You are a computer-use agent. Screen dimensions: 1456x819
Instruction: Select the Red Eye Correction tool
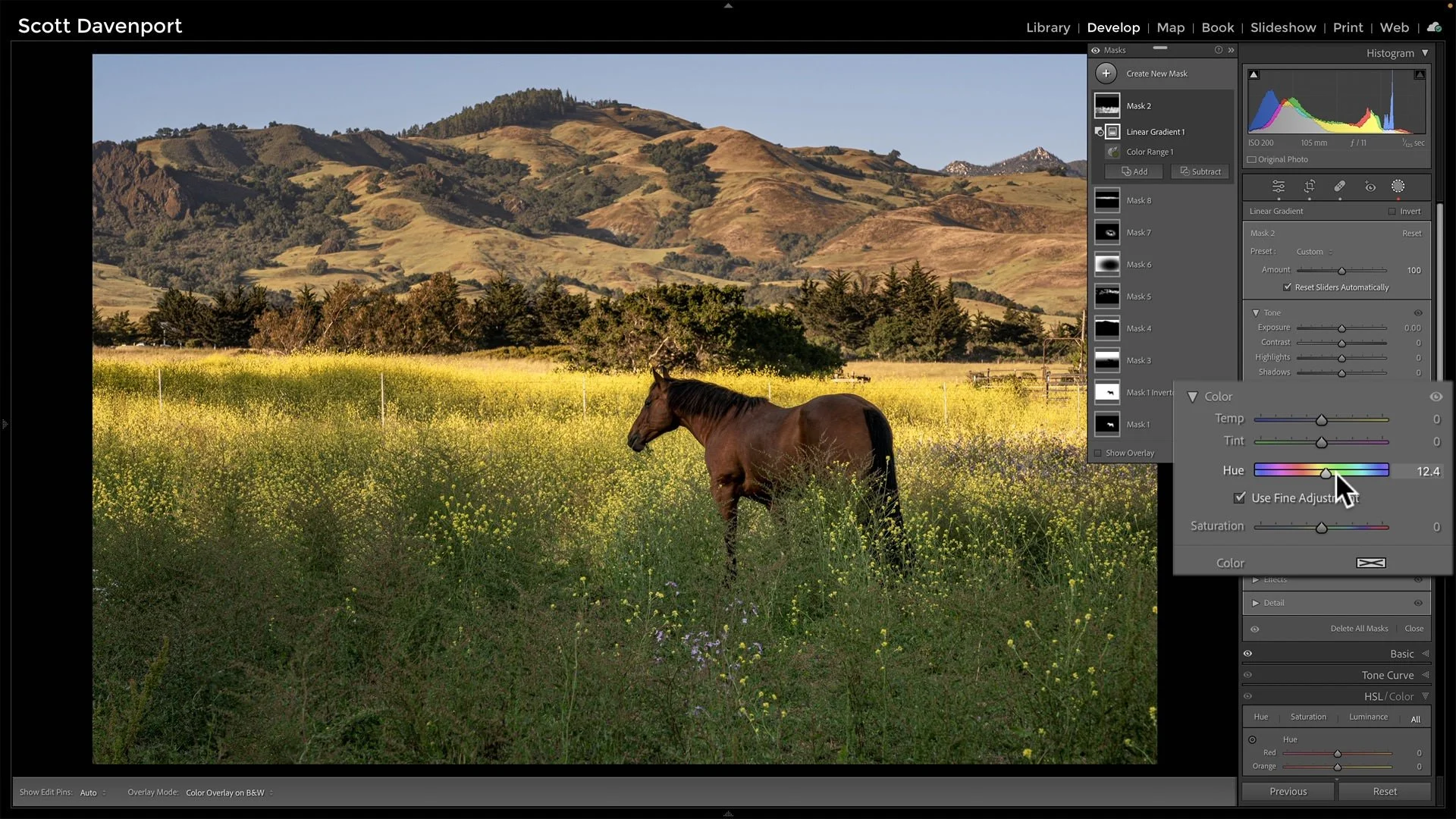click(x=1370, y=187)
